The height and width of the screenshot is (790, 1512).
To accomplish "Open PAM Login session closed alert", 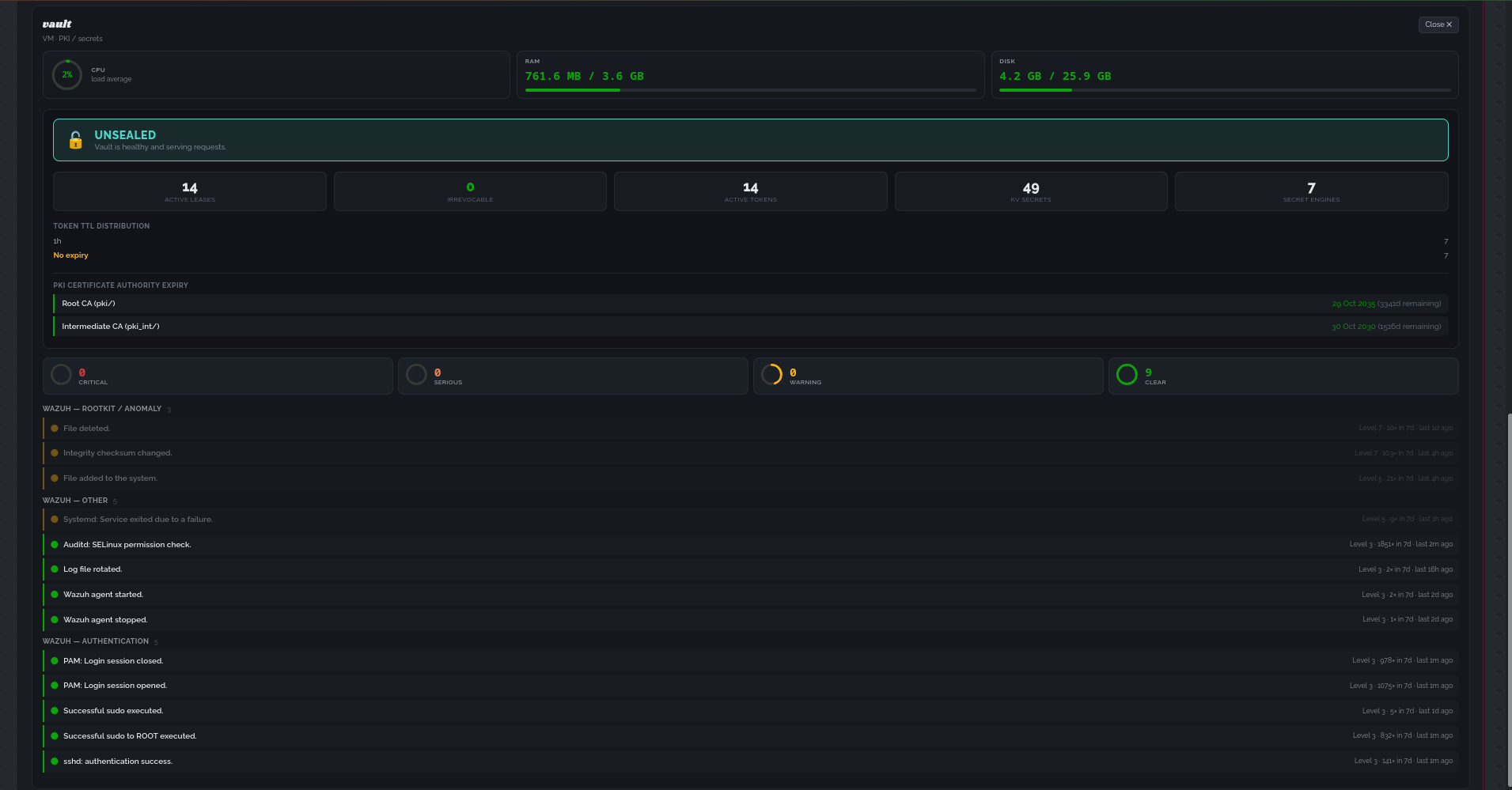I will coord(750,661).
